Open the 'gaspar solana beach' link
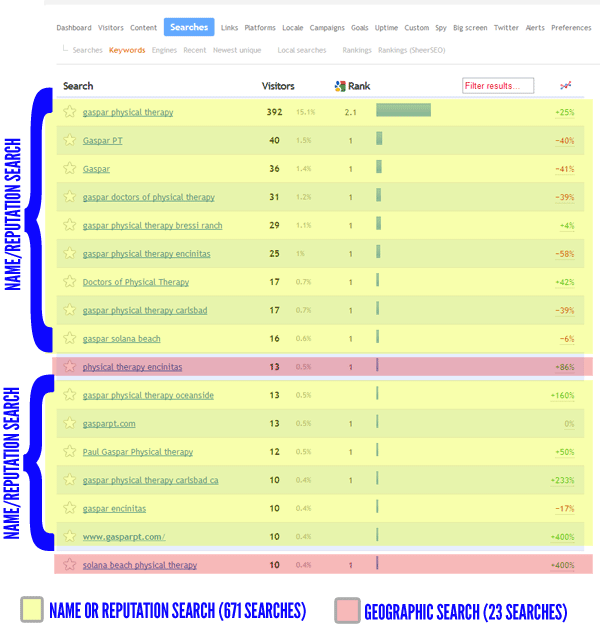The height and width of the screenshot is (626, 600). tap(121, 339)
